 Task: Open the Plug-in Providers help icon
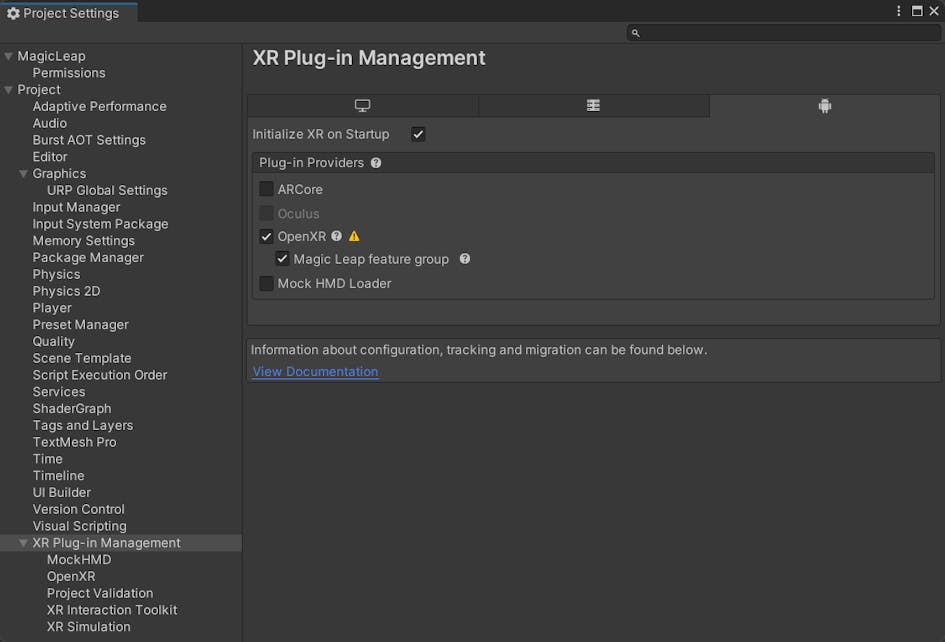(375, 162)
